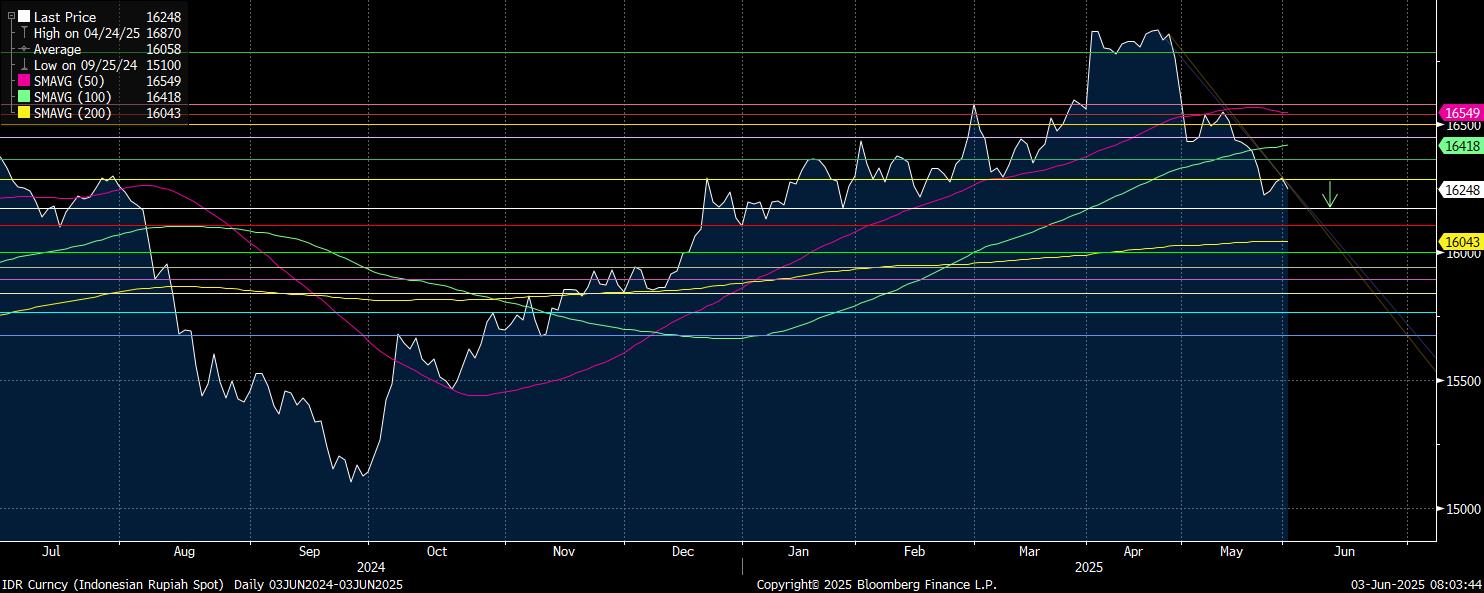Viewport: 1484px width, 593px height.
Task: Click the Oct month label on time axis
Action: [x=436, y=551]
